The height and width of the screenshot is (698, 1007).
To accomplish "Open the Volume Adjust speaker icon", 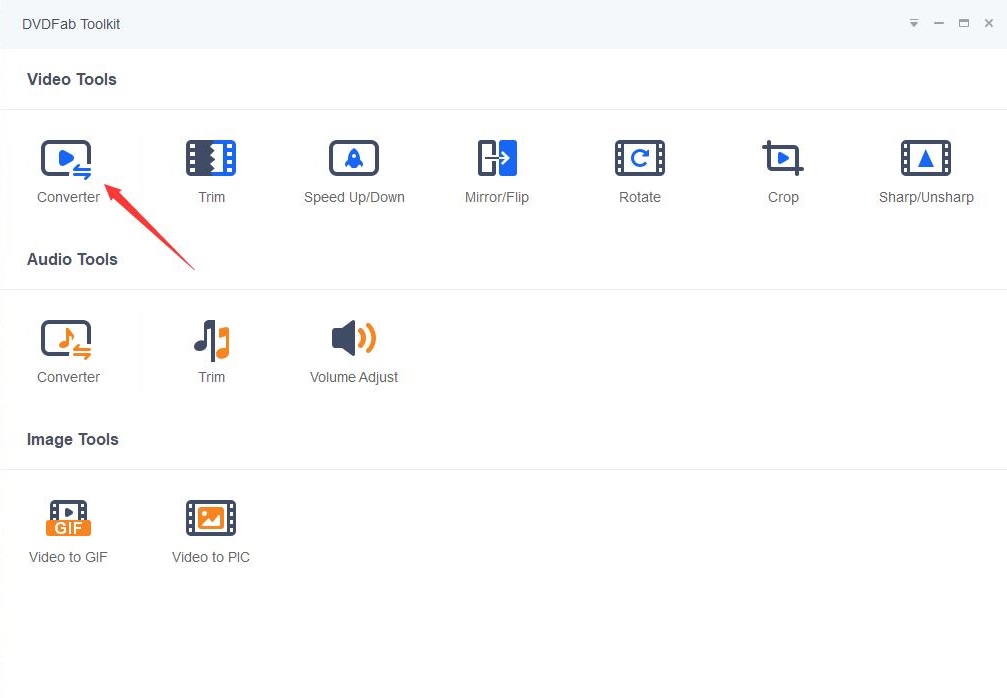I will (x=354, y=338).
